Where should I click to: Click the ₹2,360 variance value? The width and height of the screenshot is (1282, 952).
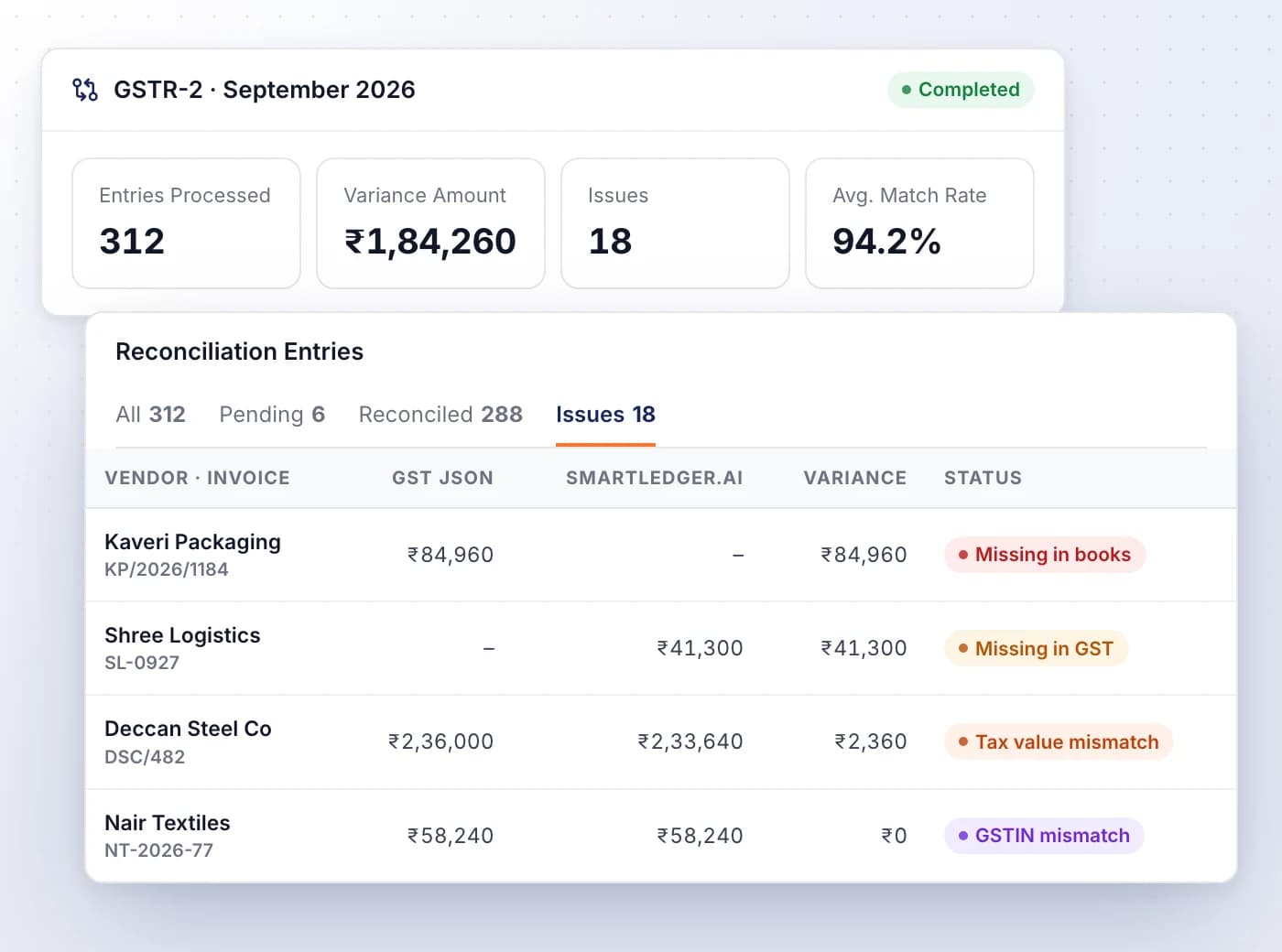[x=870, y=741]
